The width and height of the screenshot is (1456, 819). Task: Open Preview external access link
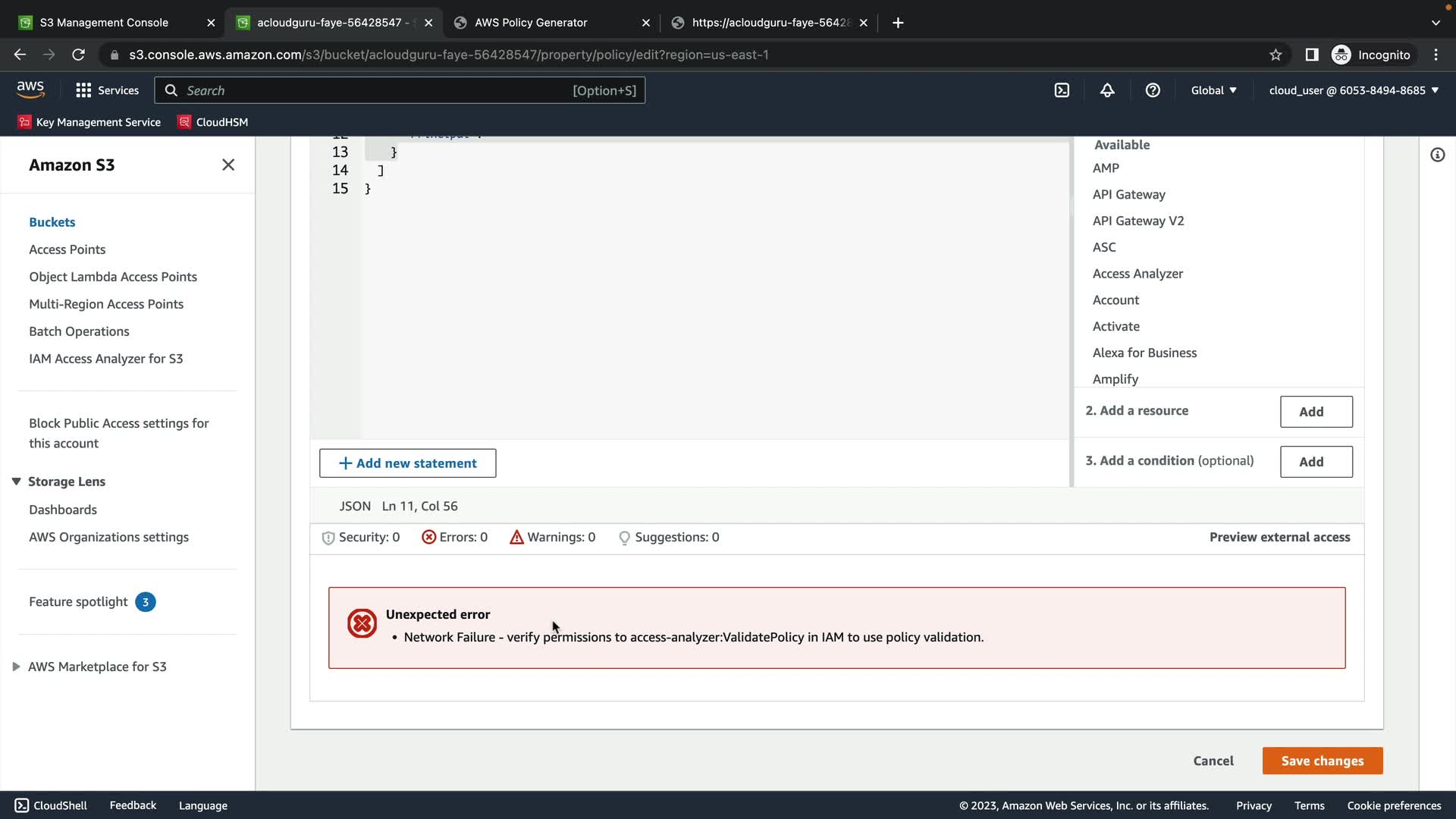click(1279, 537)
